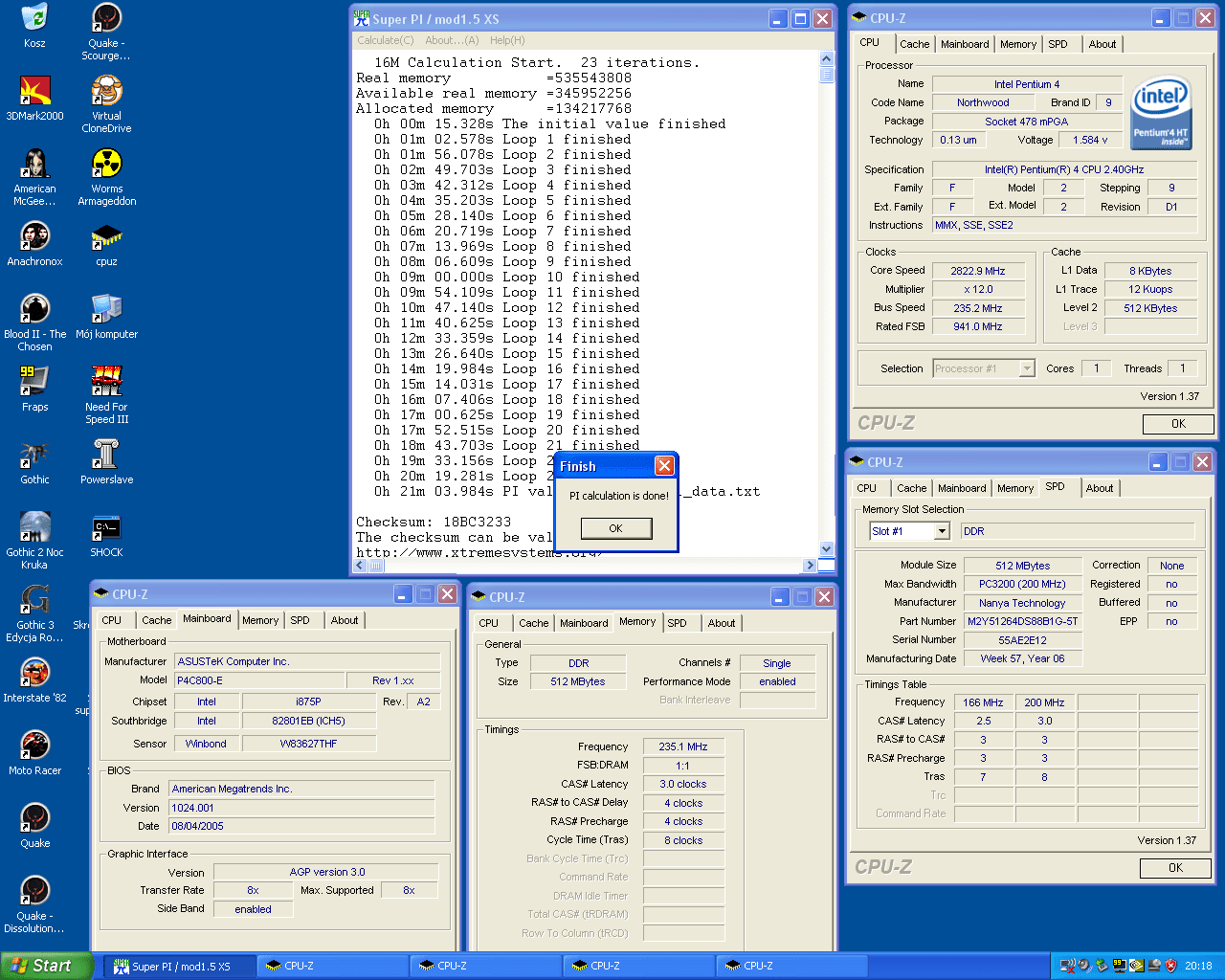
Task: Open Super PI window title icon menu
Action: coord(362,18)
